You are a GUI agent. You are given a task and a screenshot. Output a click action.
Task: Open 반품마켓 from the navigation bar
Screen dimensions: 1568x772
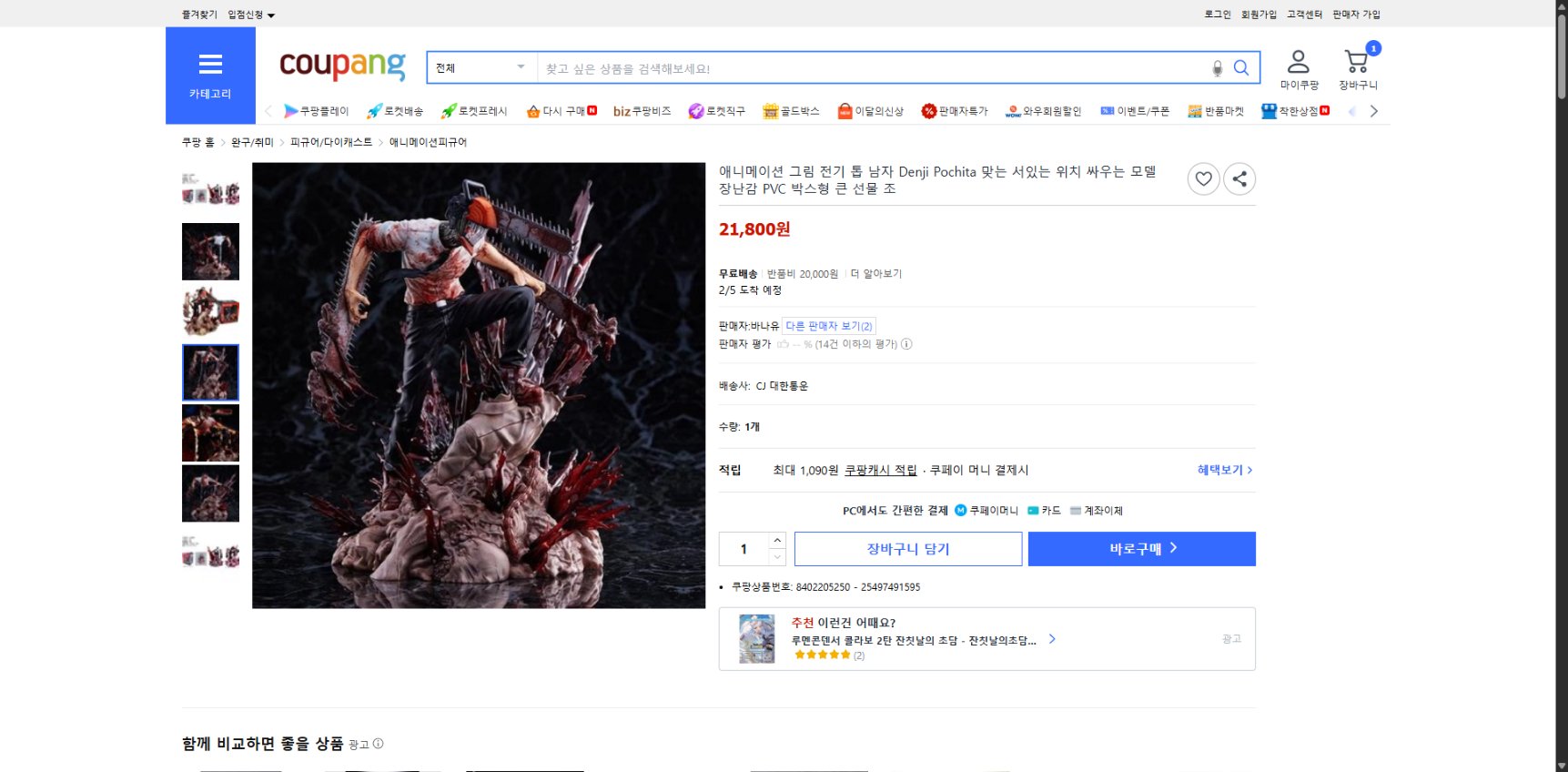pos(1215,111)
